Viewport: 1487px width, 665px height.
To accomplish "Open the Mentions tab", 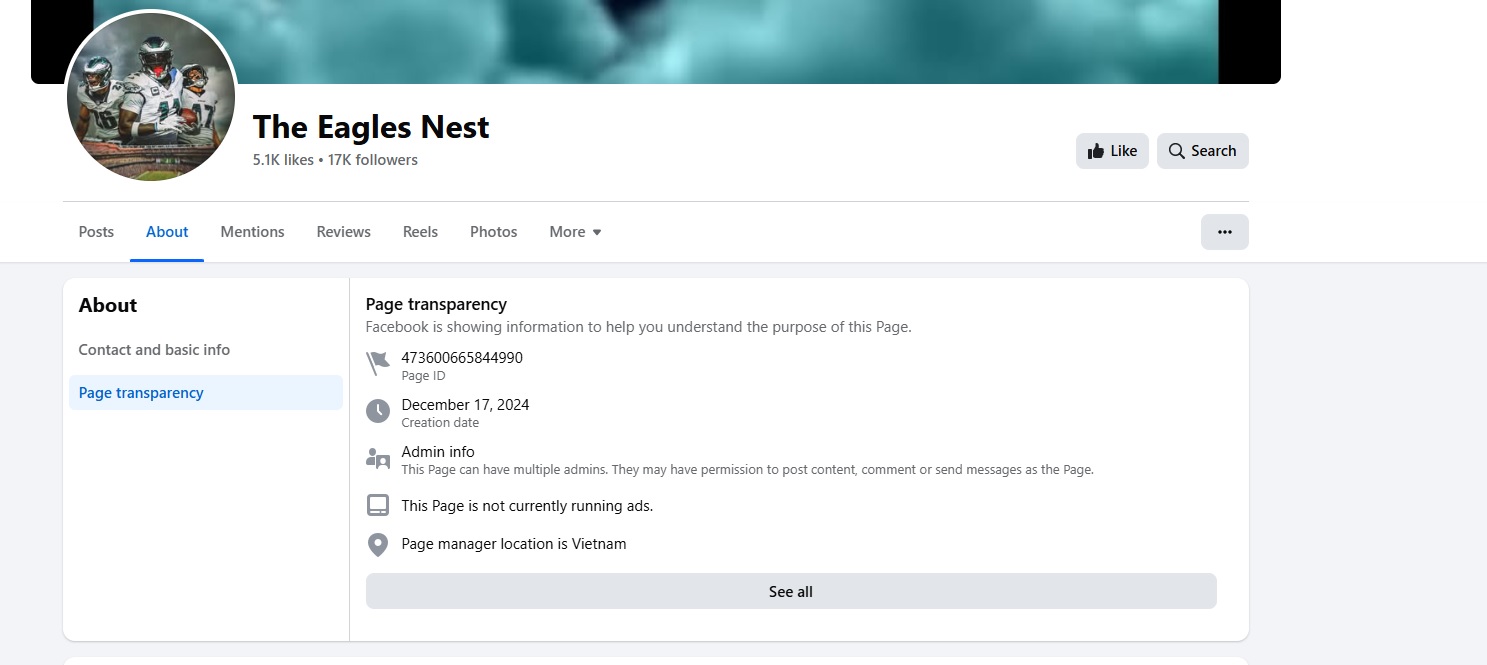I will point(252,232).
